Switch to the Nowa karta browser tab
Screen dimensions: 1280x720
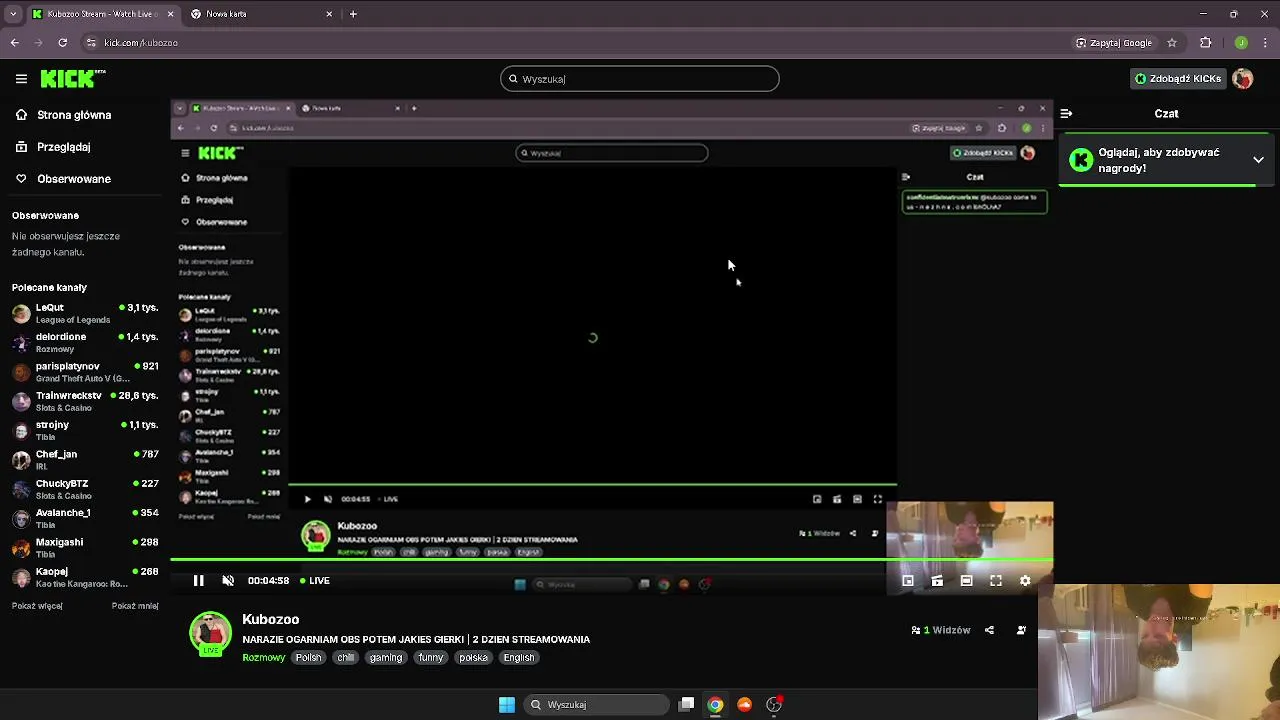click(x=260, y=14)
